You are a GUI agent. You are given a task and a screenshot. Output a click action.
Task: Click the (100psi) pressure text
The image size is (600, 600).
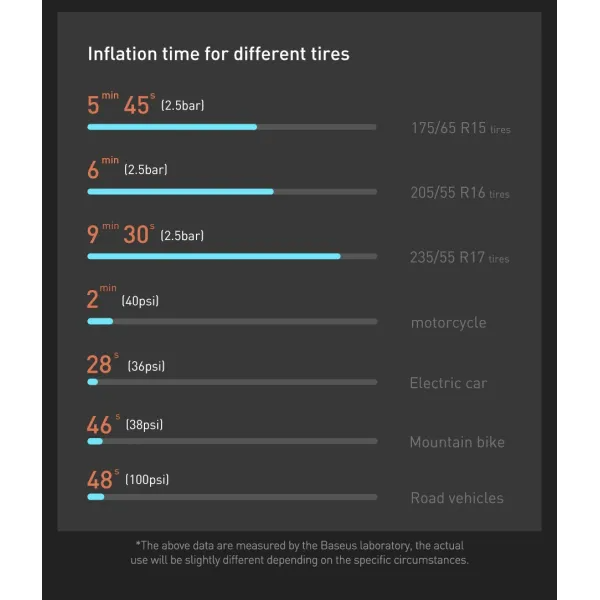point(147,479)
